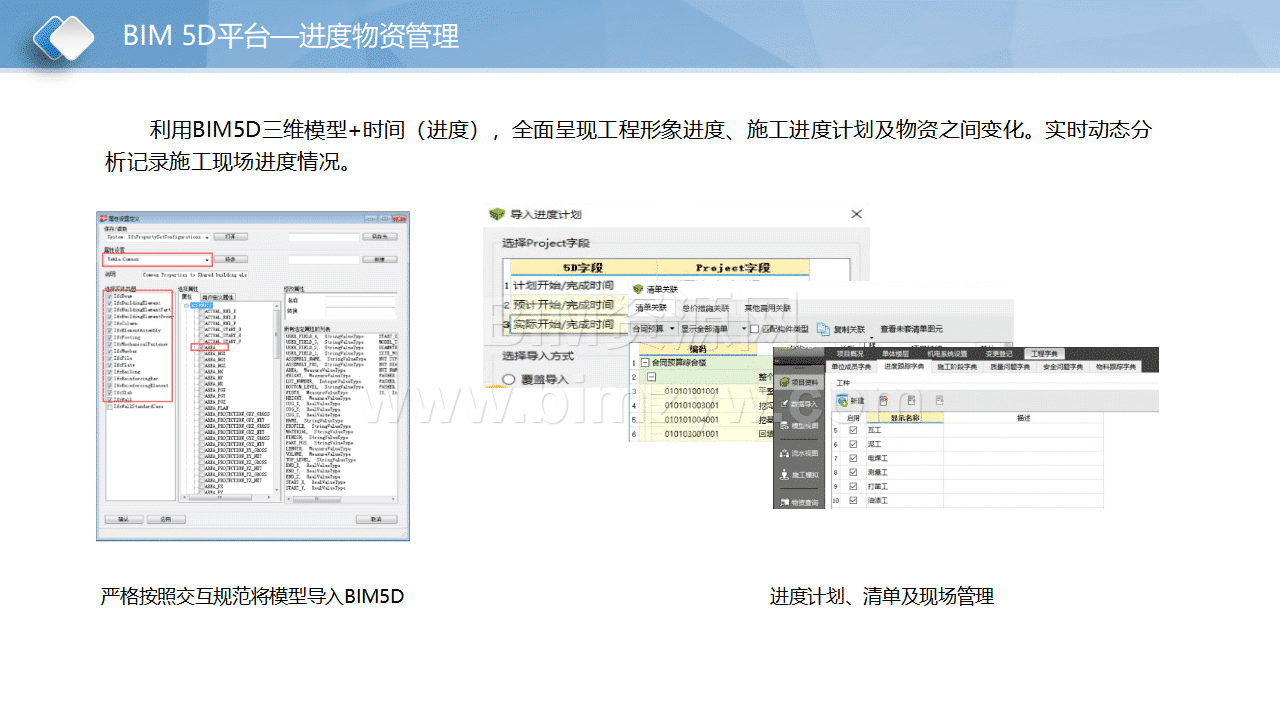Click the 取消 button in property dialog
The height and width of the screenshot is (720, 1280).
point(377,519)
